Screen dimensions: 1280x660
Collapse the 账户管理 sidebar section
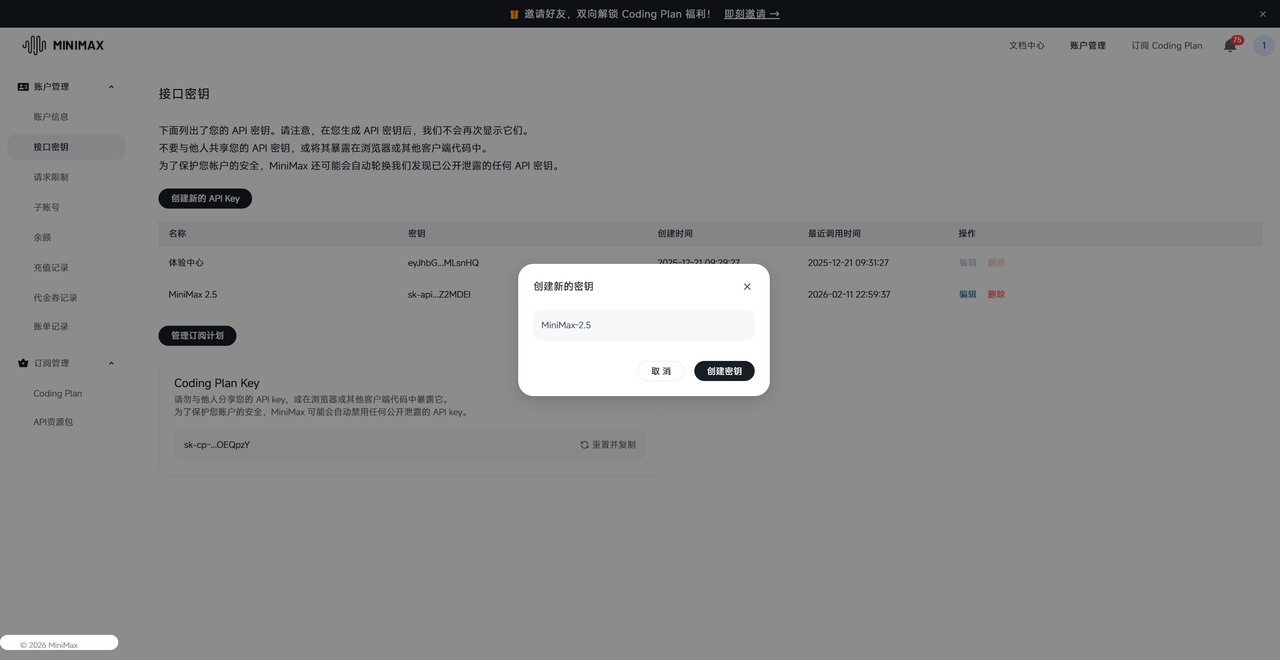[x=111, y=87]
